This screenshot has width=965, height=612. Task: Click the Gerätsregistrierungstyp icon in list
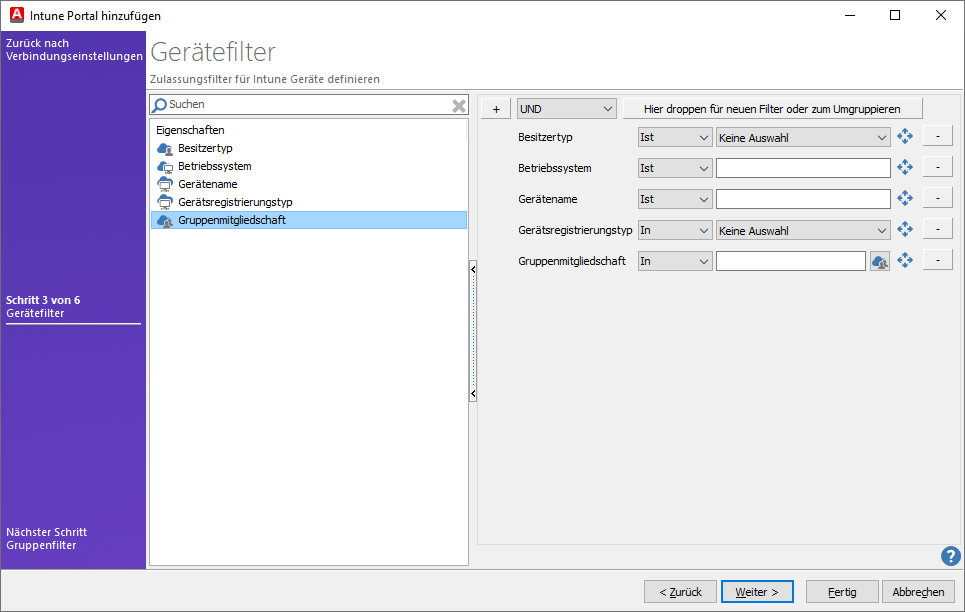pos(165,202)
